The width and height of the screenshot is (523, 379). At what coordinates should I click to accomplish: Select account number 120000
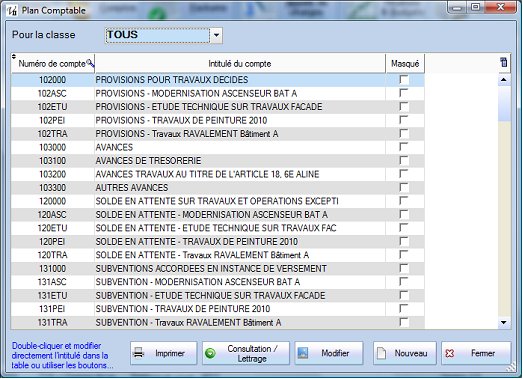pyautogui.click(x=52, y=201)
